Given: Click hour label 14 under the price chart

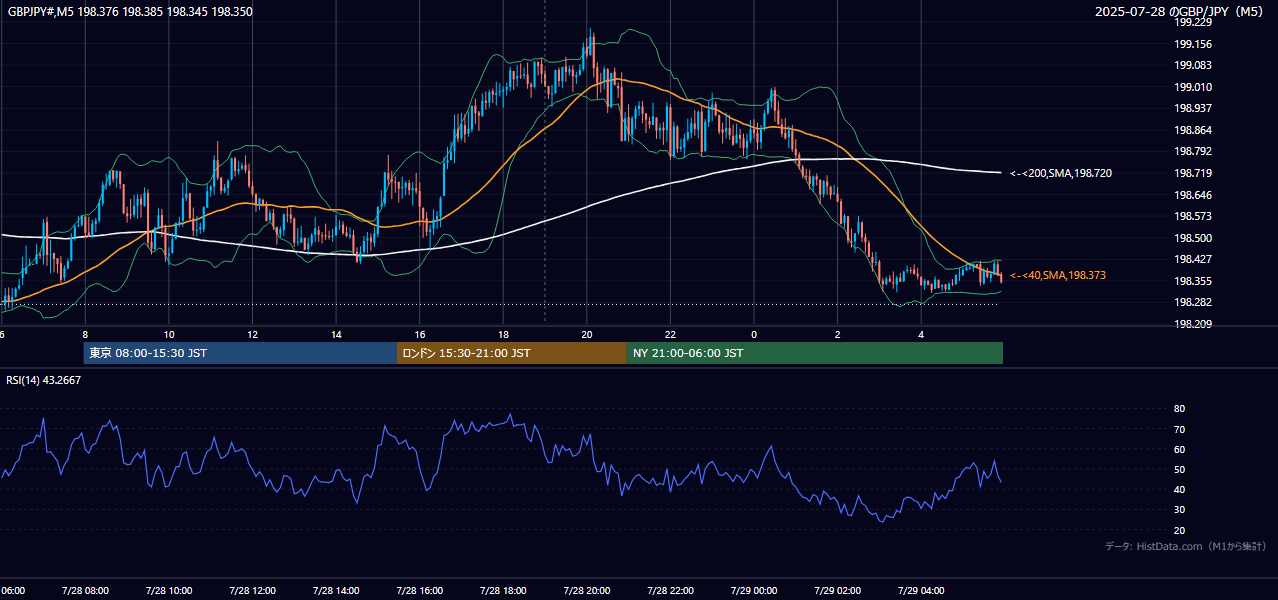Looking at the screenshot, I should 336,335.
